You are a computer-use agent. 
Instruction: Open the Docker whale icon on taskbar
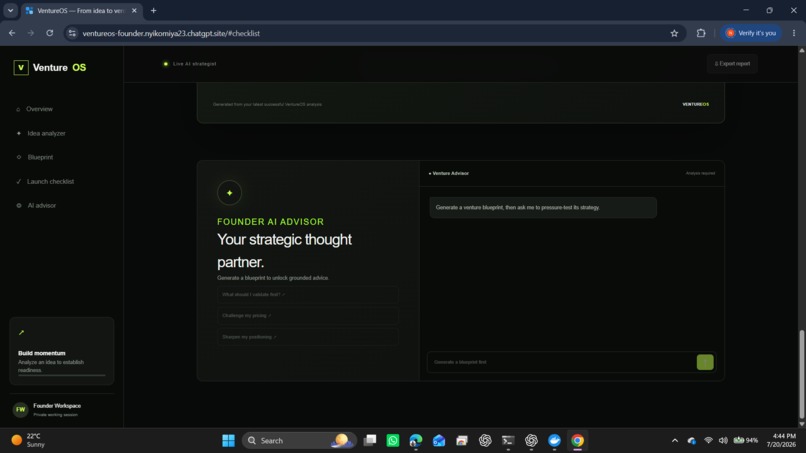click(554, 441)
